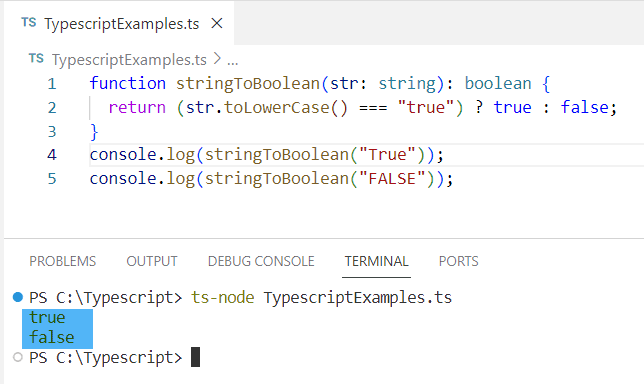Click 'TypescriptExamples.ts' argument in the terminal command
The image size is (644, 384).
(x=358, y=297)
